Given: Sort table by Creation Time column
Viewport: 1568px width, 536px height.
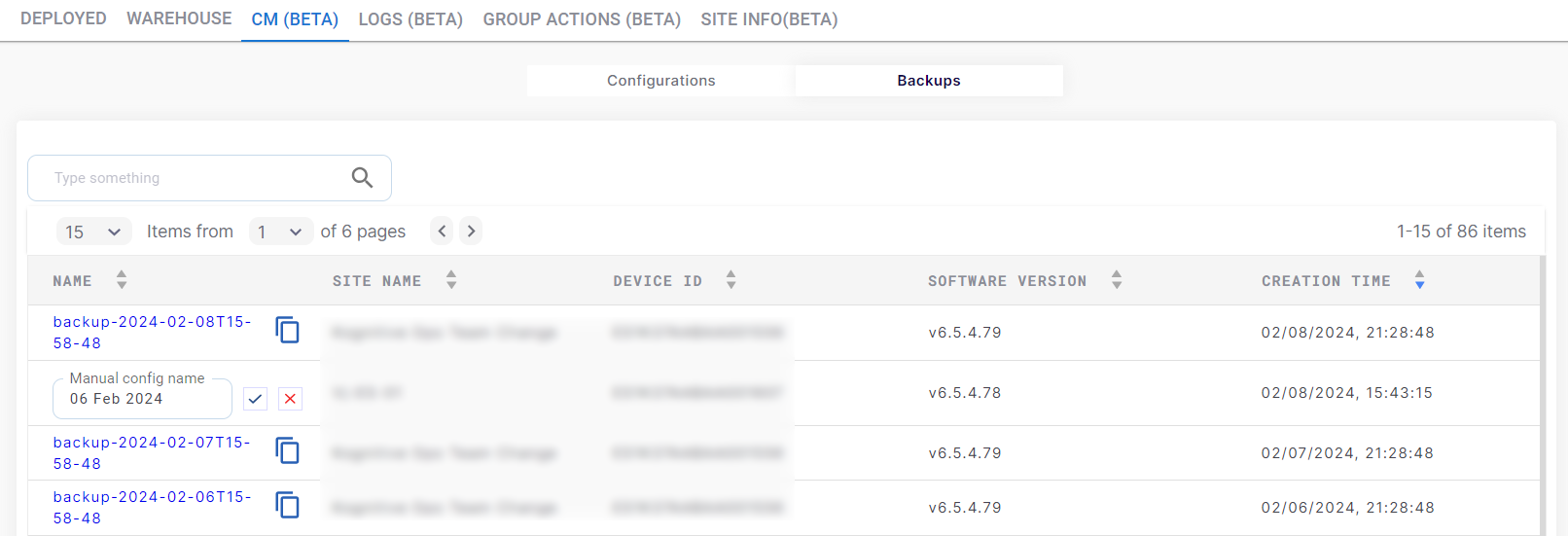Looking at the screenshot, I should tap(1419, 280).
